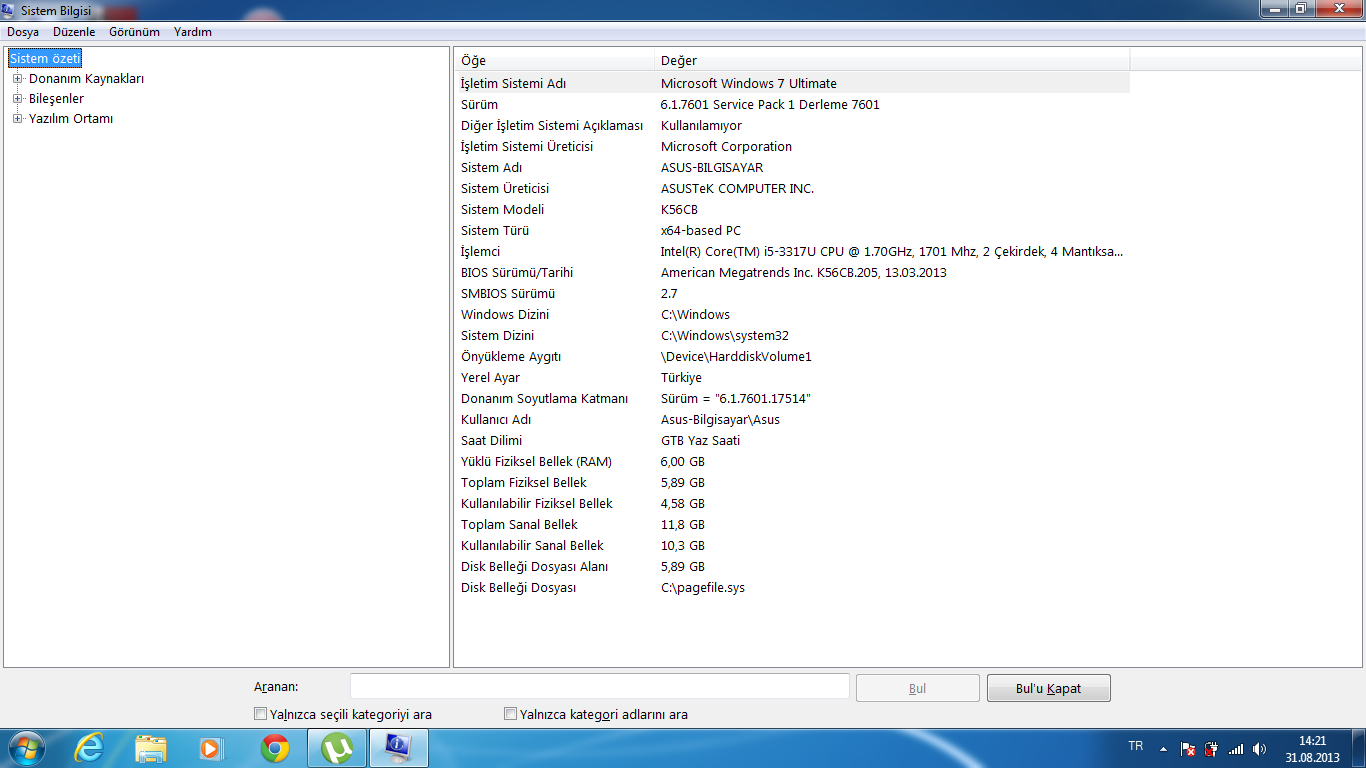
Task: Open the Görünüm menu
Action: point(134,32)
